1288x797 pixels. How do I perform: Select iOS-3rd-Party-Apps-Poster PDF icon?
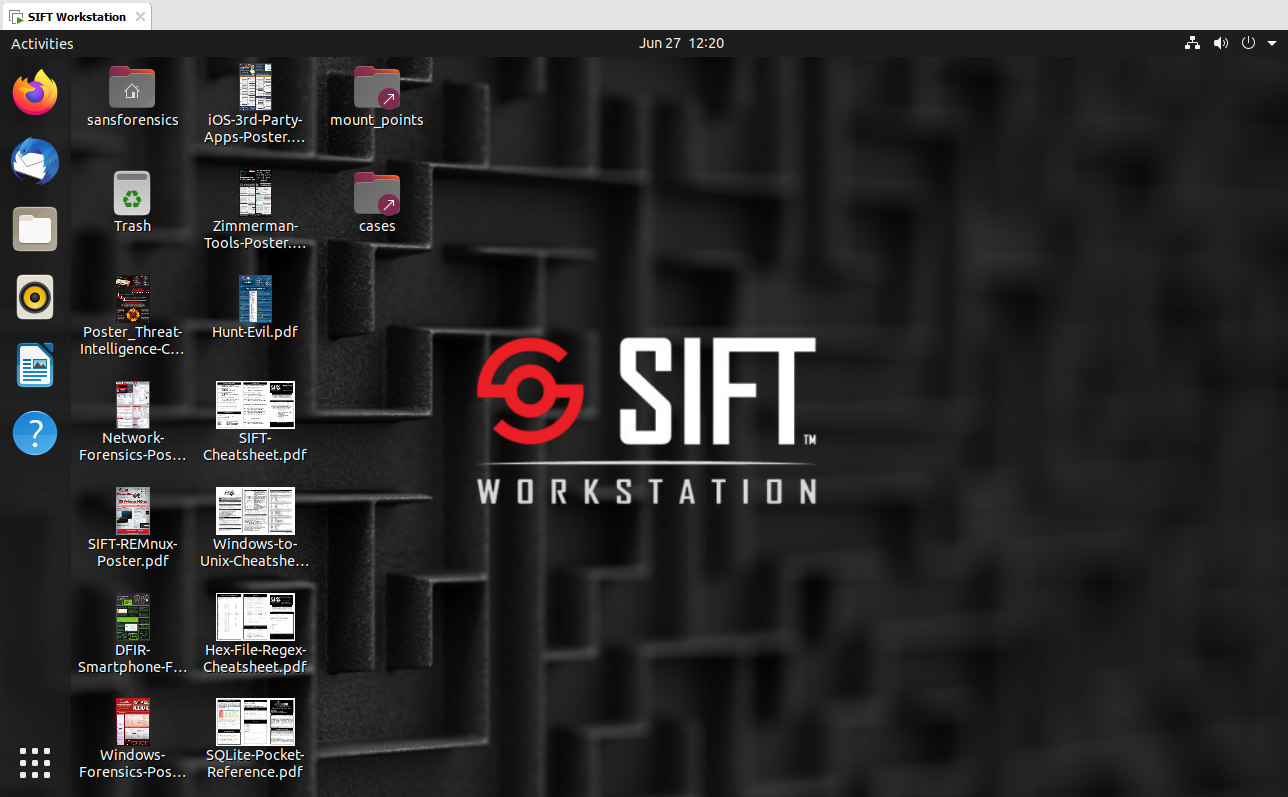[x=255, y=87]
